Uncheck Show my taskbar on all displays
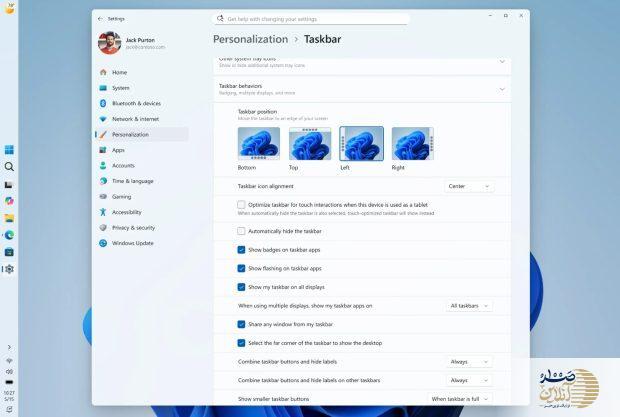The width and height of the screenshot is (620, 417). (x=241, y=287)
